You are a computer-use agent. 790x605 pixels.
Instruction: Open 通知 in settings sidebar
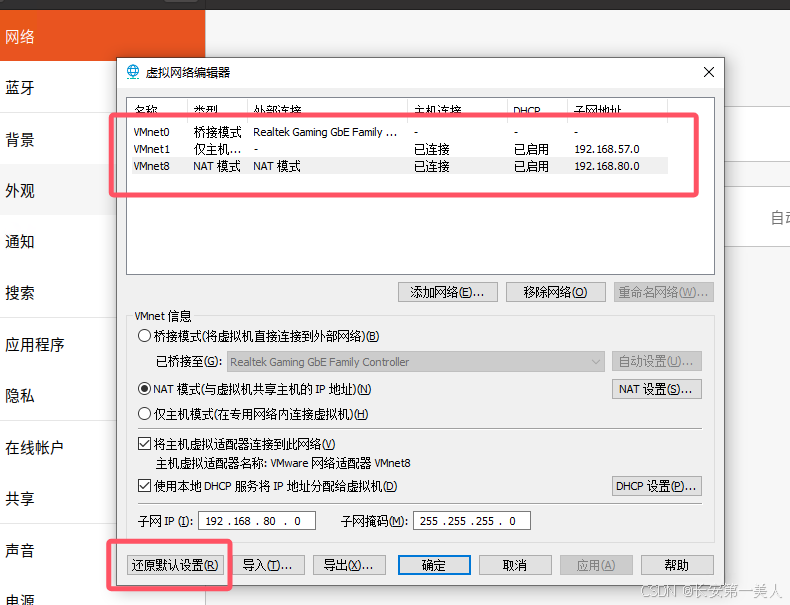(x=58, y=242)
